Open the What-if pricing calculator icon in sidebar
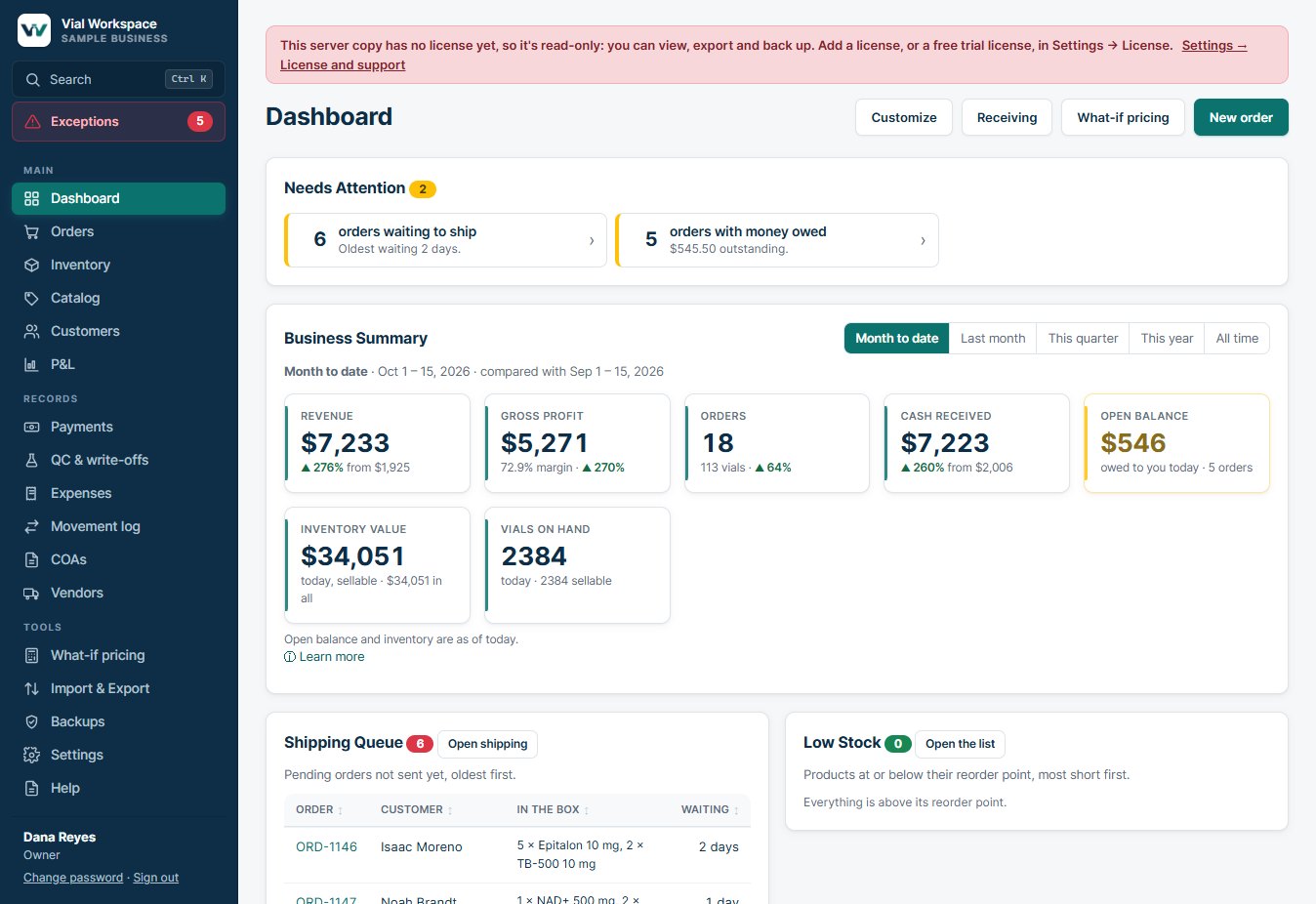The image size is (1316, 904). pos(31,655)
